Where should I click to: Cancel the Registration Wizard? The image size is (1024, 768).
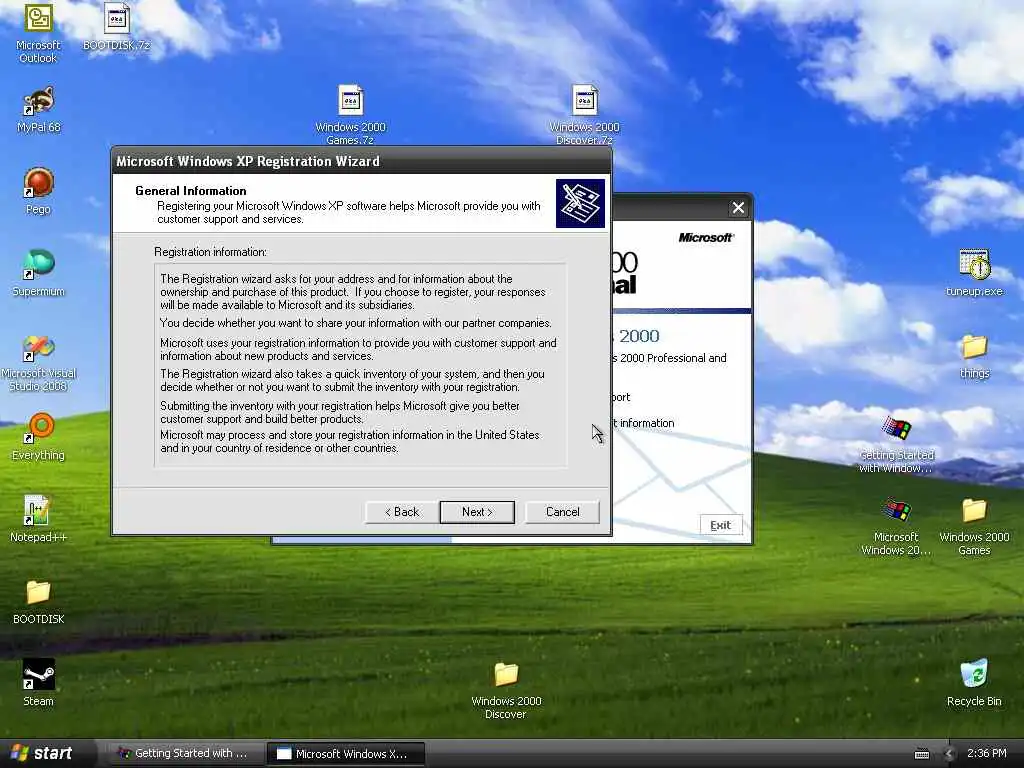click(x=562, y=512)
